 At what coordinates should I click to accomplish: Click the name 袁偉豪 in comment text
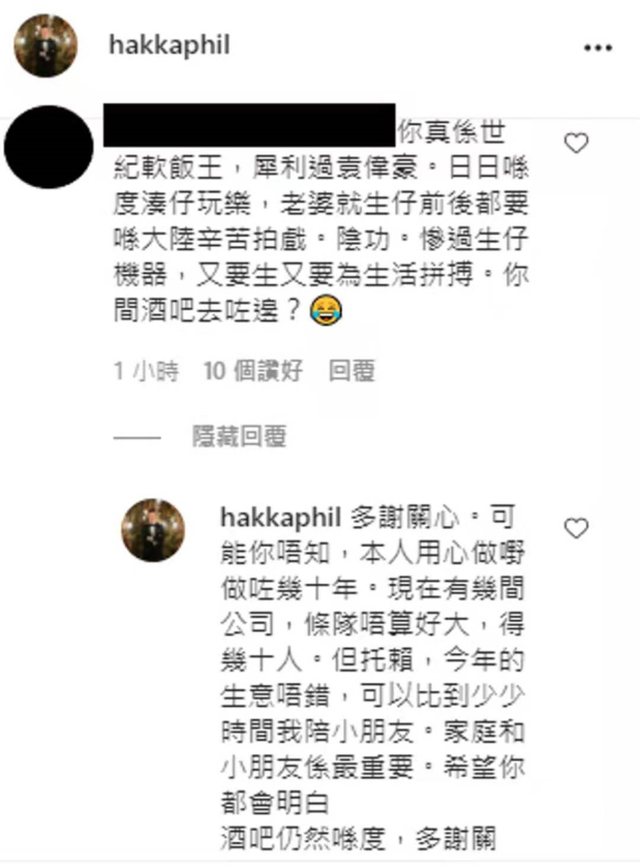(375, 168)
